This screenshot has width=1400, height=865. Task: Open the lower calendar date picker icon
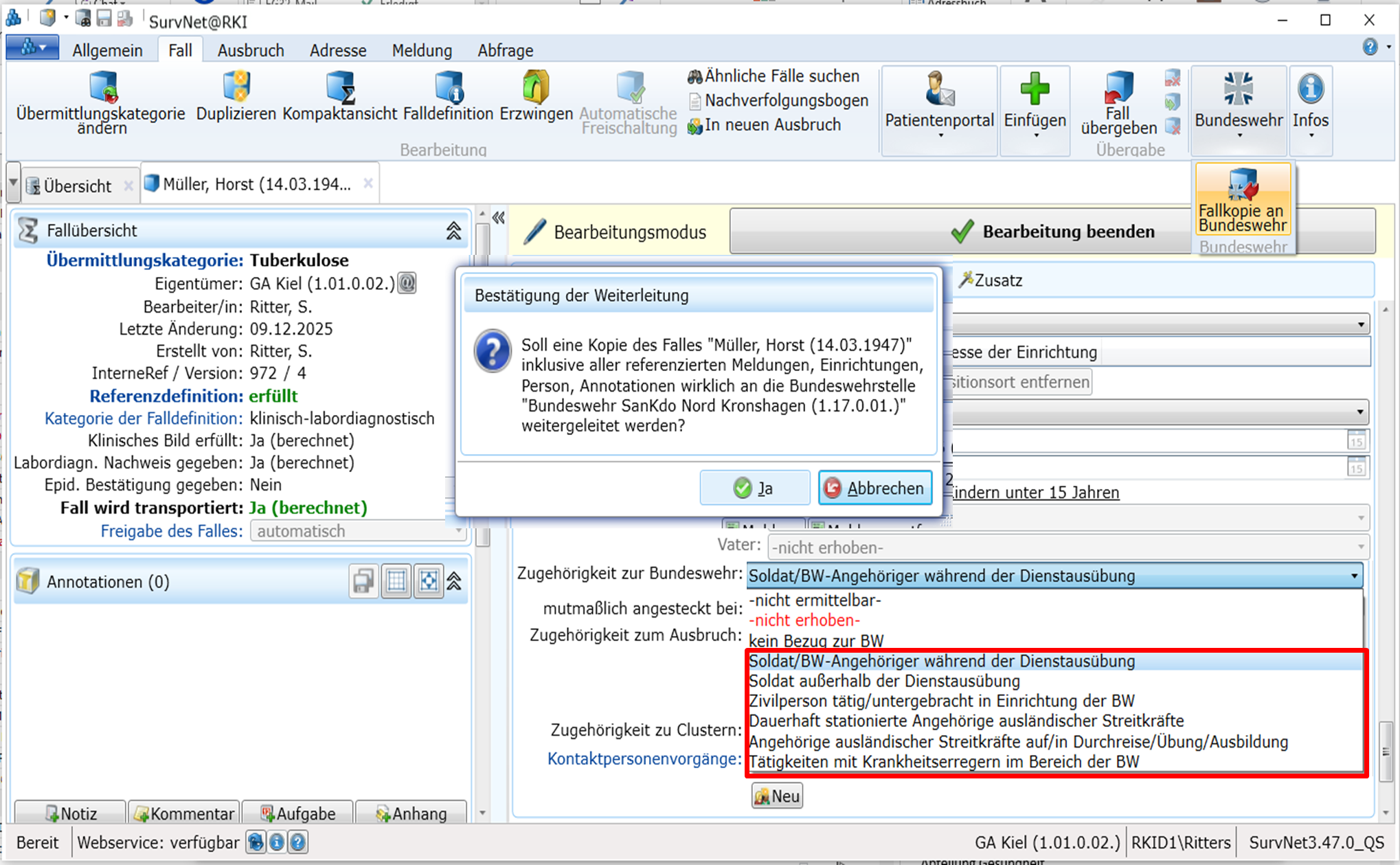pyautogui.click(x=1356, y=468)
